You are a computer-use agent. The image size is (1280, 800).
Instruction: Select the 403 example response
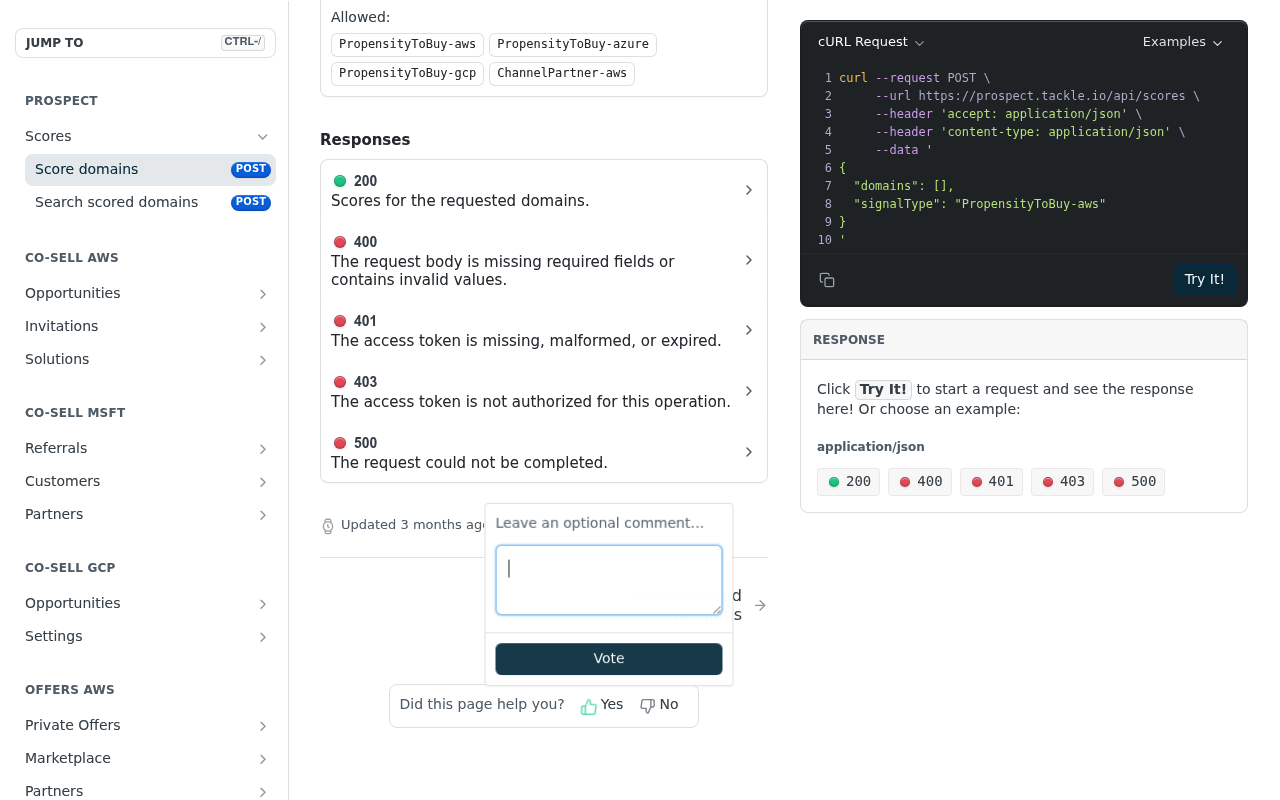(x=1062, y=482)
